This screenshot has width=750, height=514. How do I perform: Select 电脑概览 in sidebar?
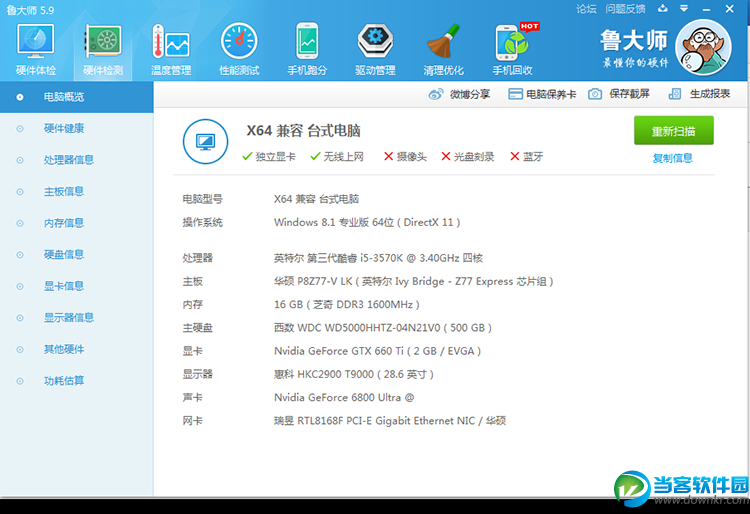click(x=77, y=97)
